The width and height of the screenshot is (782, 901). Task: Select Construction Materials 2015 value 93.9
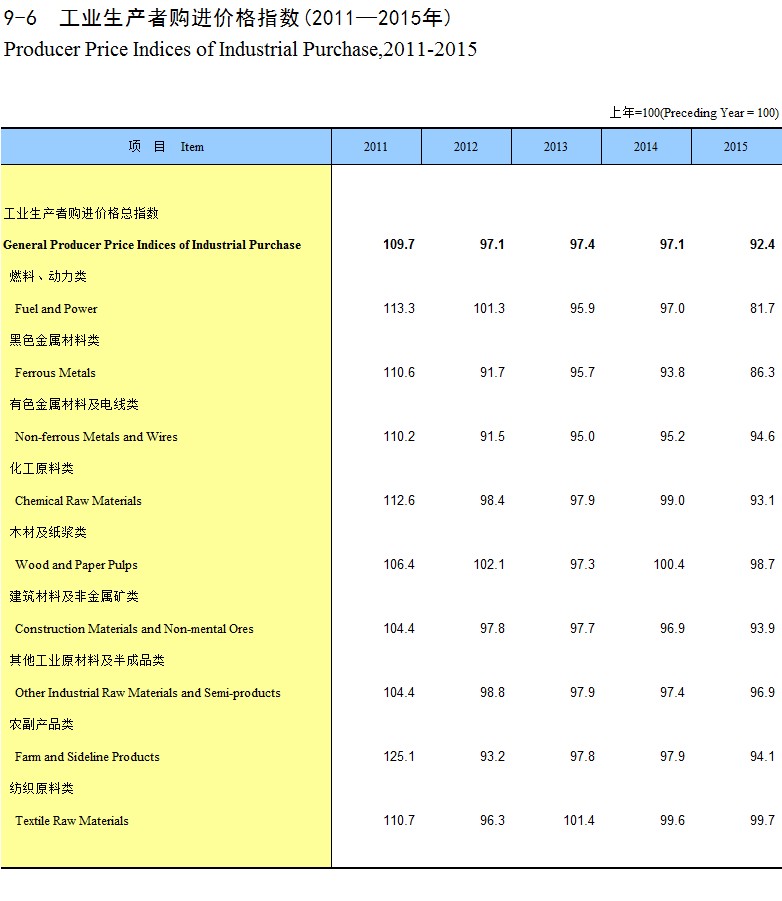[762, 629]
